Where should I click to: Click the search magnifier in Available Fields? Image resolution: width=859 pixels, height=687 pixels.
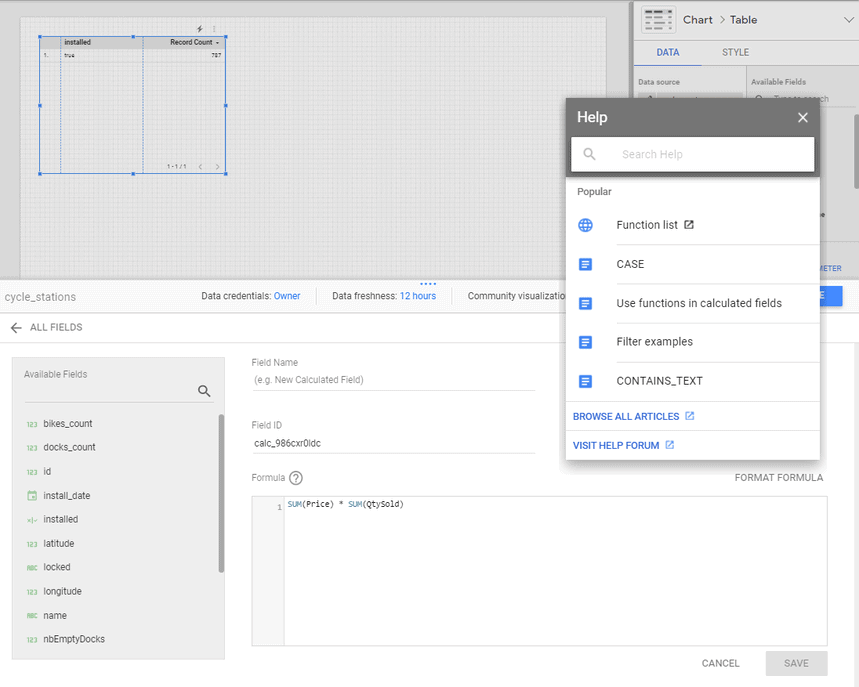pos(204,392)
